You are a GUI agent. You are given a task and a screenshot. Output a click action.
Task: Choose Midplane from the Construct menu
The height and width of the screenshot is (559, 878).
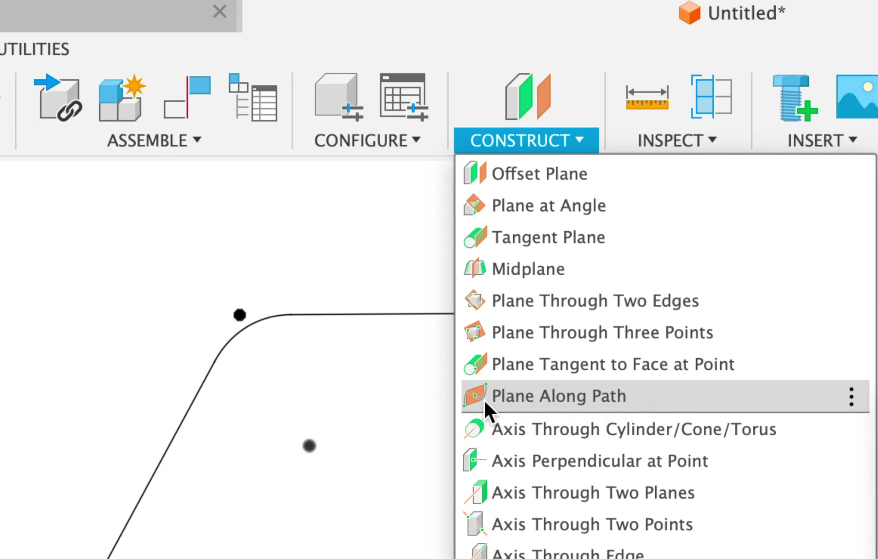tap(528, 269)
